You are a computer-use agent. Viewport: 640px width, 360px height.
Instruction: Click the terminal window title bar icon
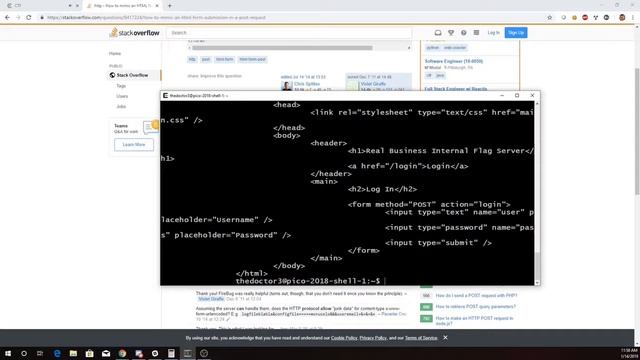point(165,96)
